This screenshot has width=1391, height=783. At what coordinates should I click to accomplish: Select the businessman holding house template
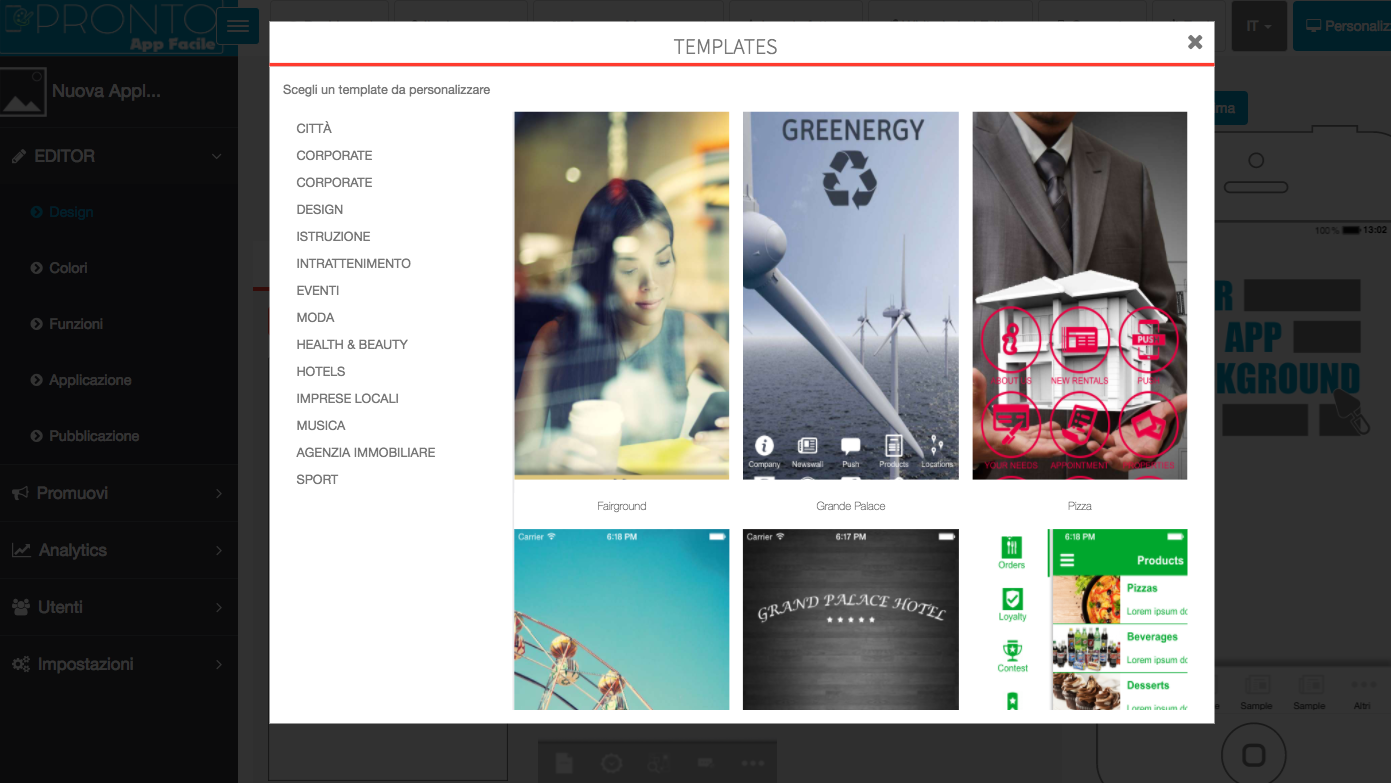pos(1080,296)
